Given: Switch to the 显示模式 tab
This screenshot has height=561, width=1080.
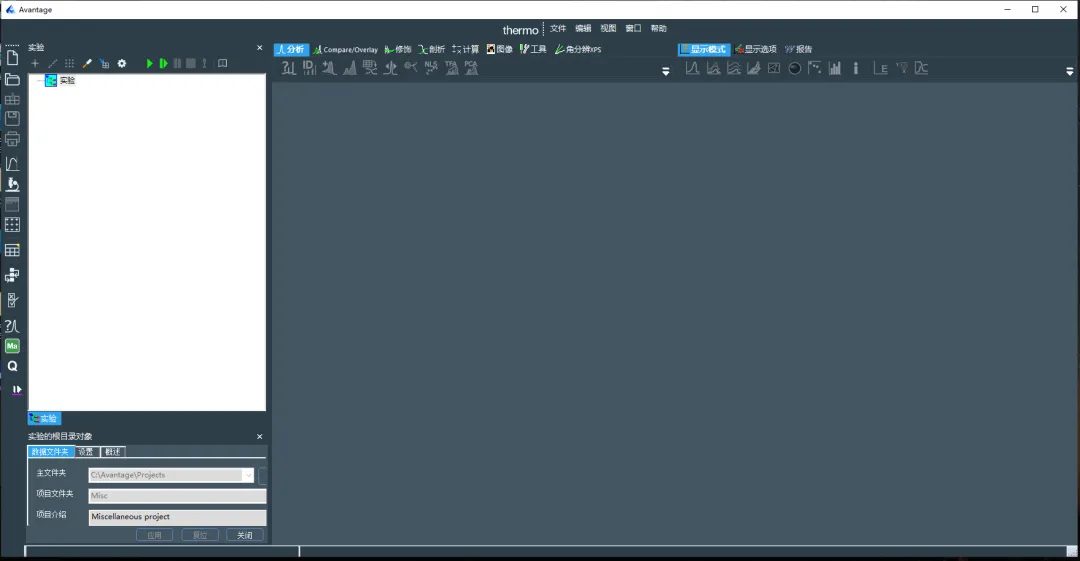Looking at the screenshot, I should click(704, 50).
